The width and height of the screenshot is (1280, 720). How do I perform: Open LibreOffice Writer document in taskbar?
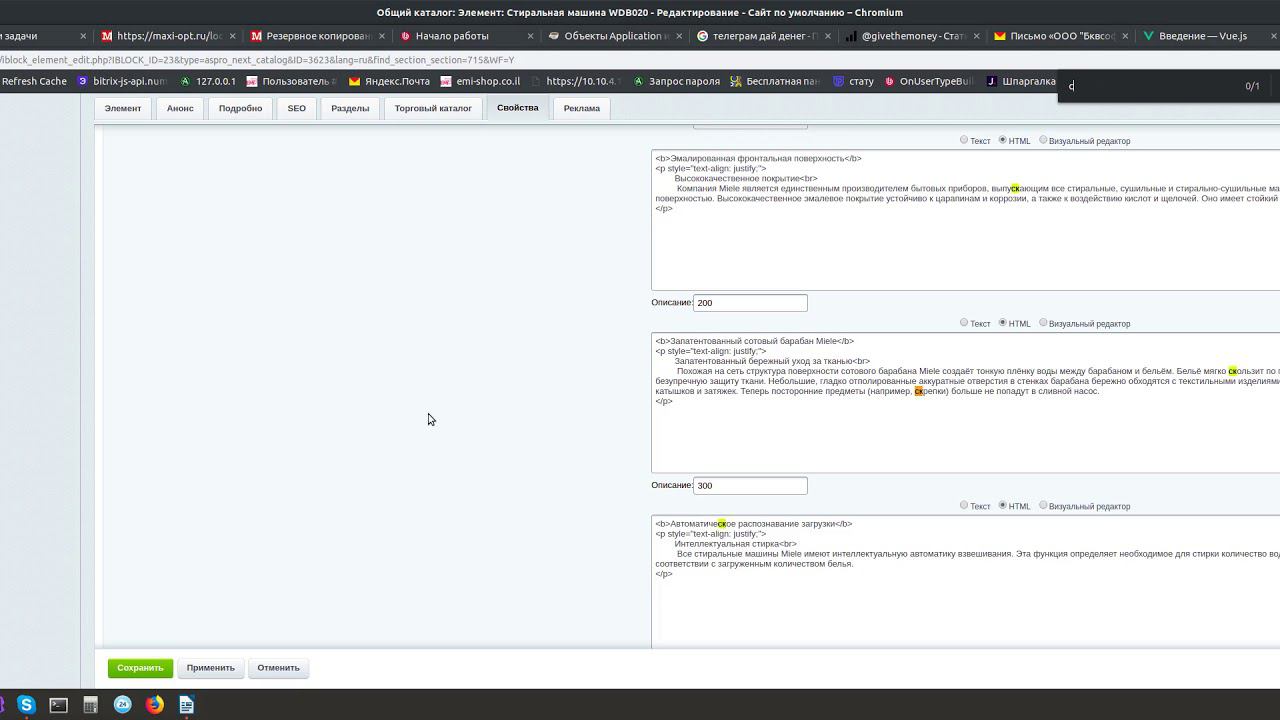186,705
